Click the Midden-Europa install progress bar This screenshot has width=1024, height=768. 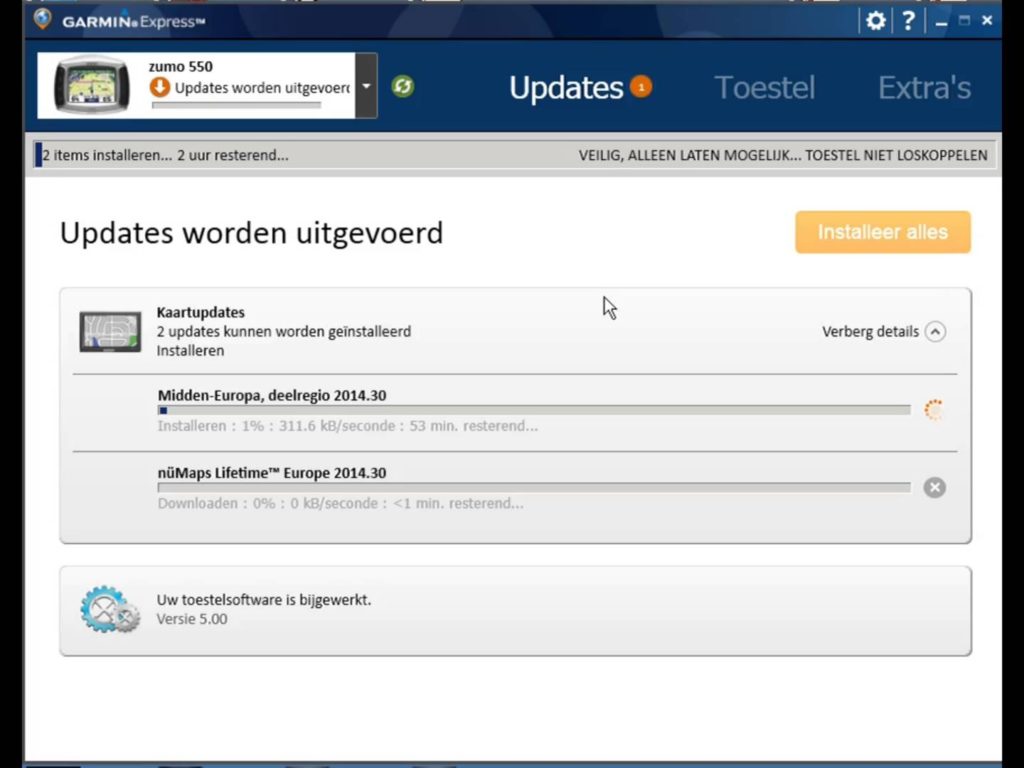(534, 410)
